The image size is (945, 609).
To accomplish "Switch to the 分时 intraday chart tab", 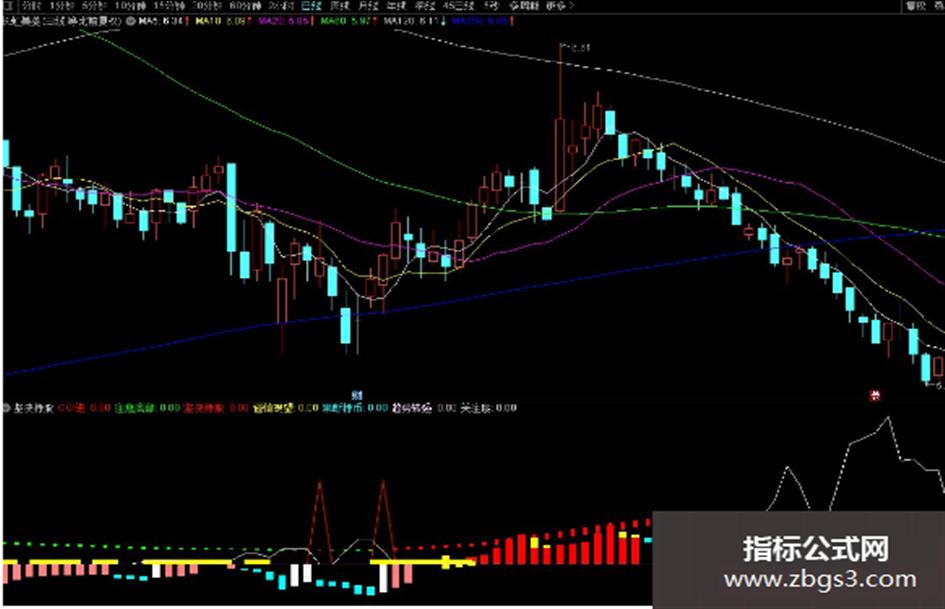I will 31,6.
